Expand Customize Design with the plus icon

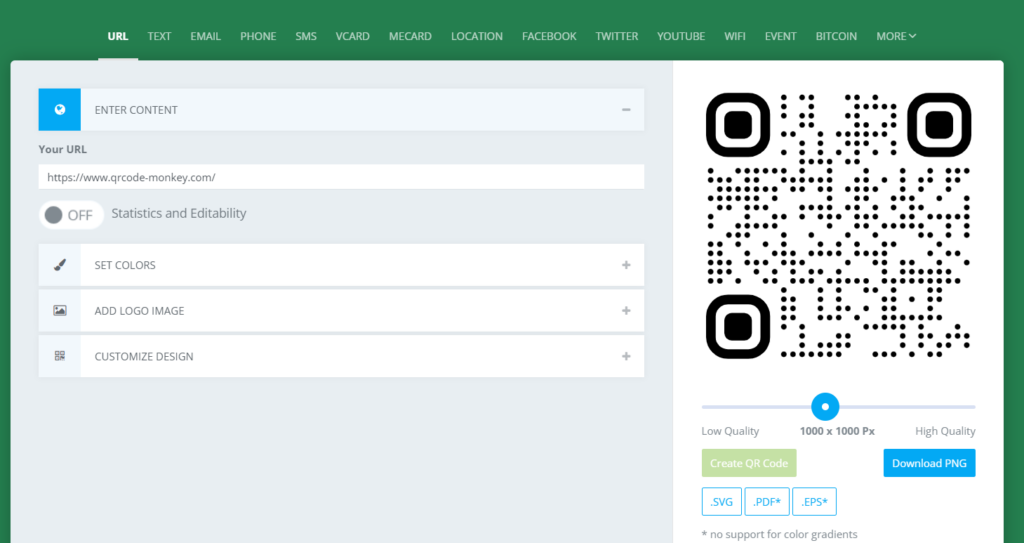click(x=626, y=356)
